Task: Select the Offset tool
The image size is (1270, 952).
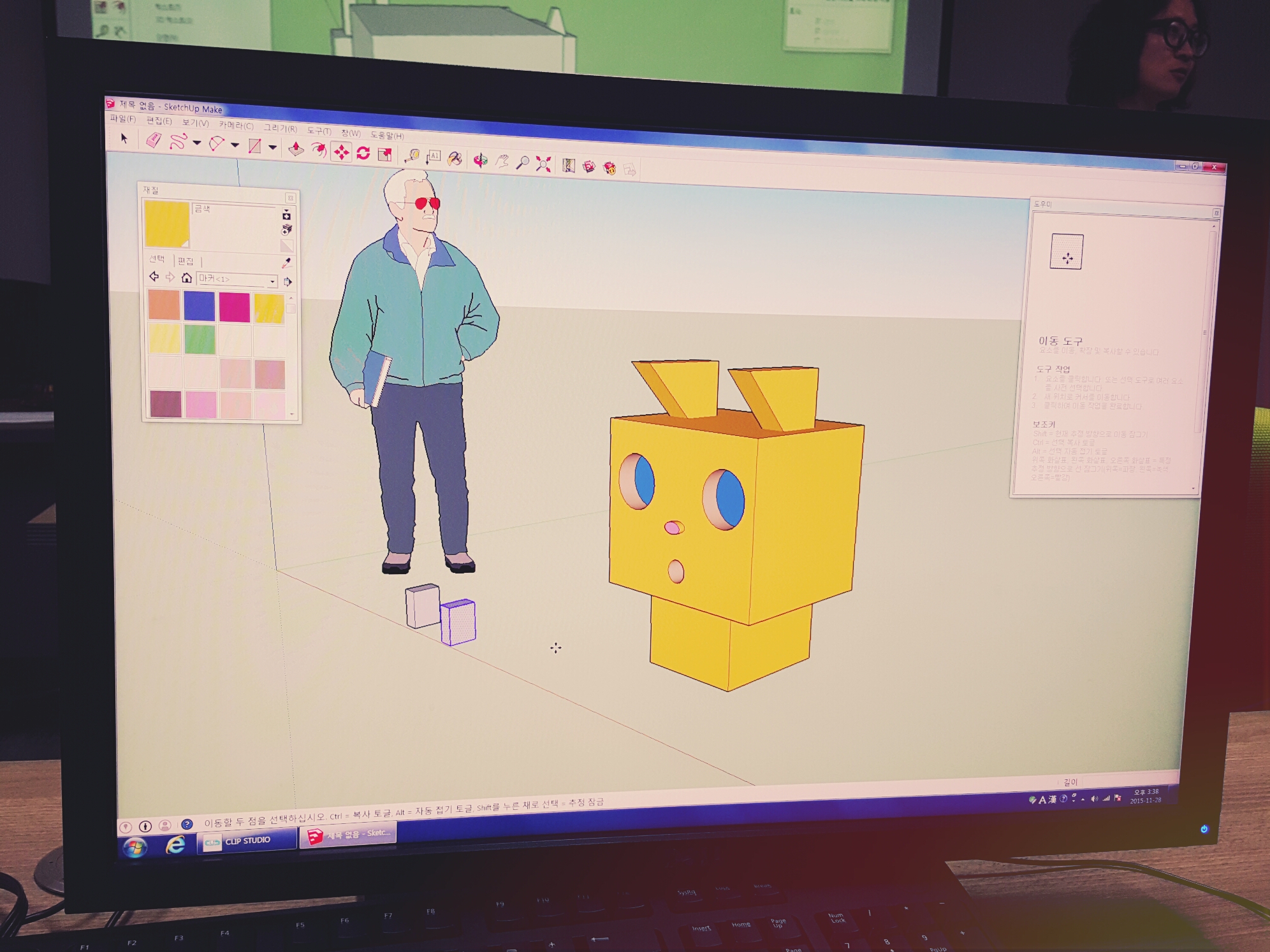Action: point(318,150)
